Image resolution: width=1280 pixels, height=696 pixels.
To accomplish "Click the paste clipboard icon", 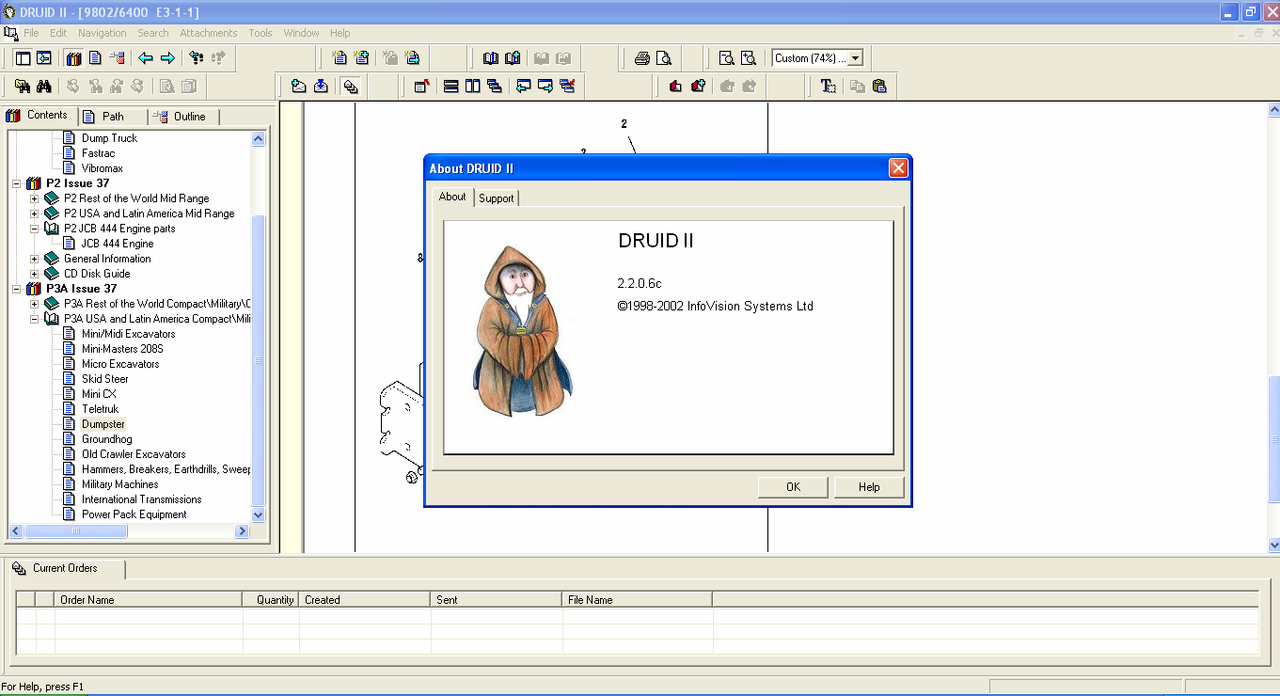I will (879, 86).
